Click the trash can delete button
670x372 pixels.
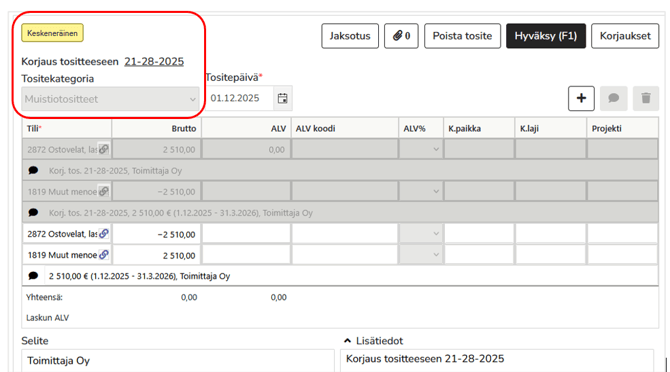(646, 98)
